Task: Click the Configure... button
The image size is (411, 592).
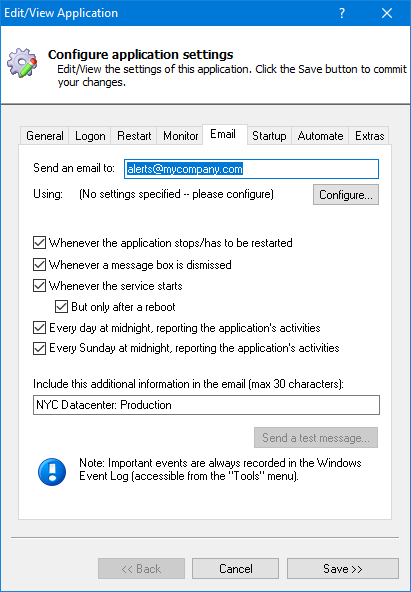Action: (346, 195)
